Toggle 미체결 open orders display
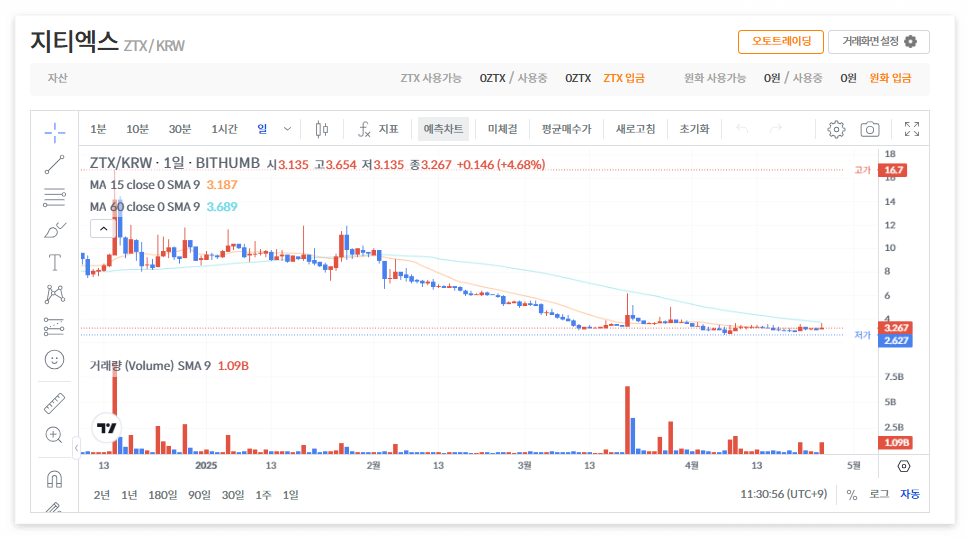Image resolution: width=970 pixels, height=539 pixels. [x=502, y=129]
